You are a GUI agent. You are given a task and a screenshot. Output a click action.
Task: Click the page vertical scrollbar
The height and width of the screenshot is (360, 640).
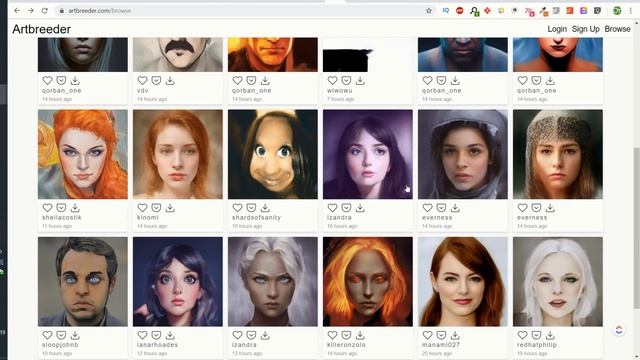point(636,228)
